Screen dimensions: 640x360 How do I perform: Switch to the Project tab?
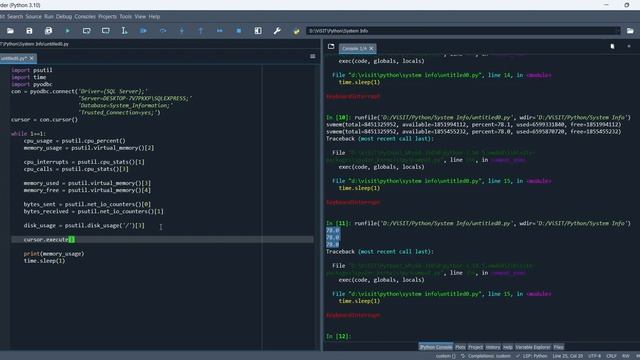coord(476,347)
